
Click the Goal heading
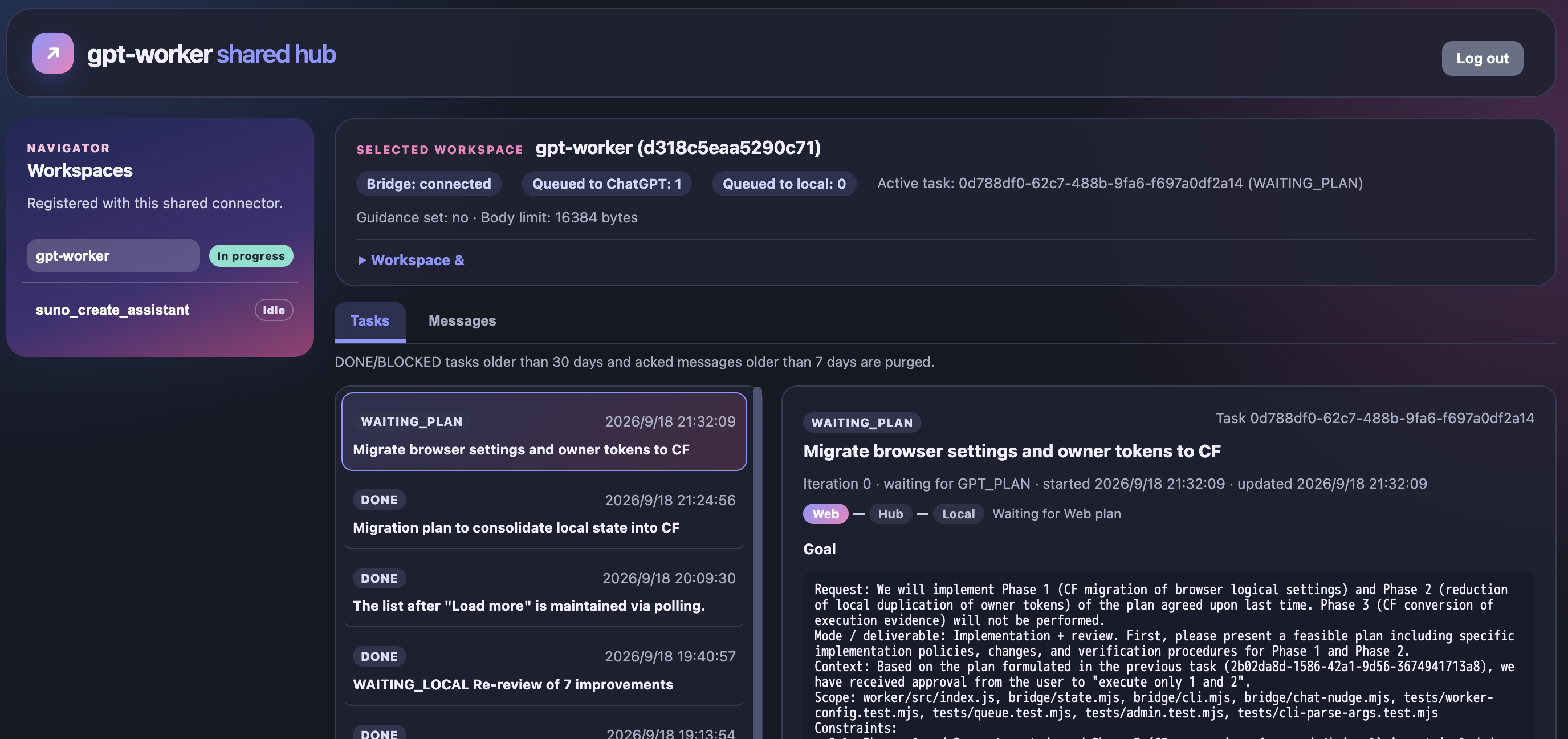[x=819, y=549]
